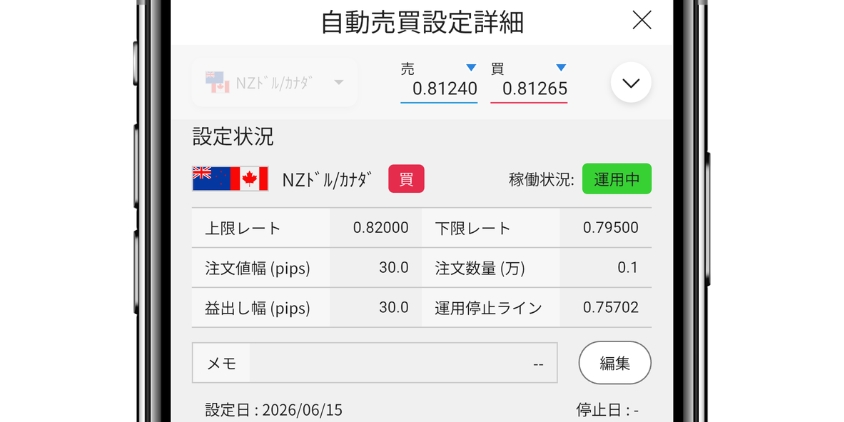844x422 pixels.
Task: Select the 下限レート value 0.79500
Action: 610,228
